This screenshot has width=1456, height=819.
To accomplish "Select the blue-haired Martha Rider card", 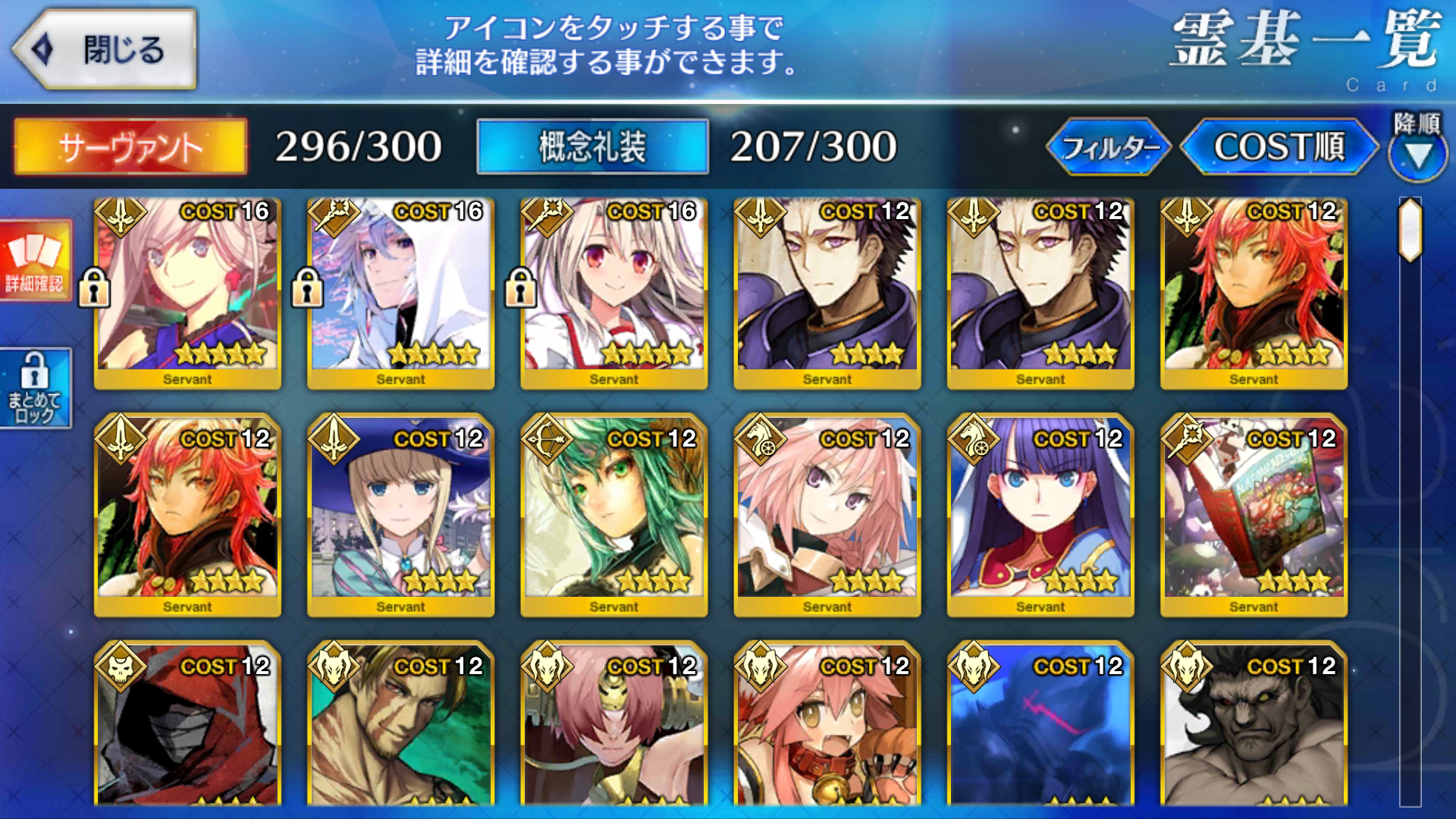I will pyautogui.click(x=1040, y=515).
